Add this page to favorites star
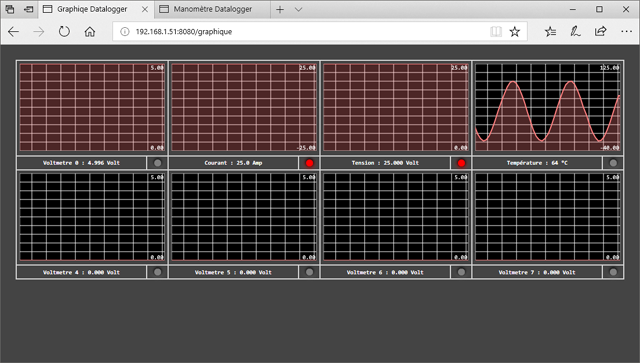This screenshot has width=640, height=363. [515, 31]
